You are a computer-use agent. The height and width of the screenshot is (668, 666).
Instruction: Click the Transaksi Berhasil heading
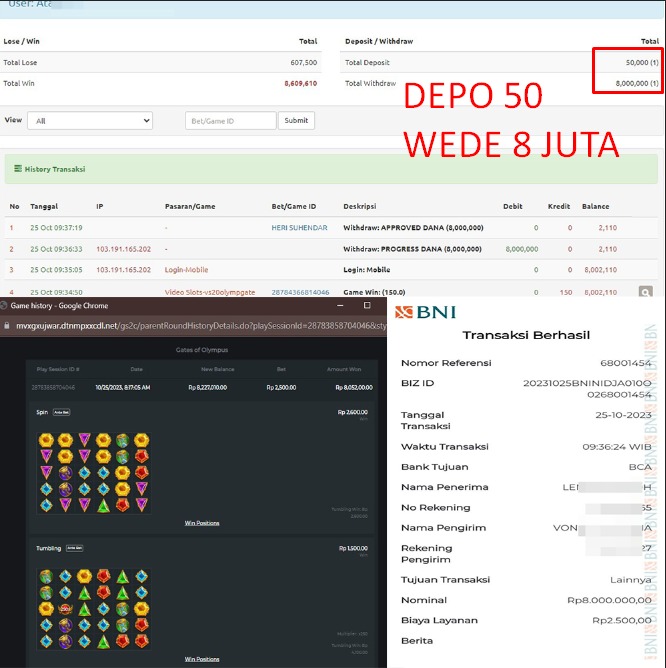point(526,335)
